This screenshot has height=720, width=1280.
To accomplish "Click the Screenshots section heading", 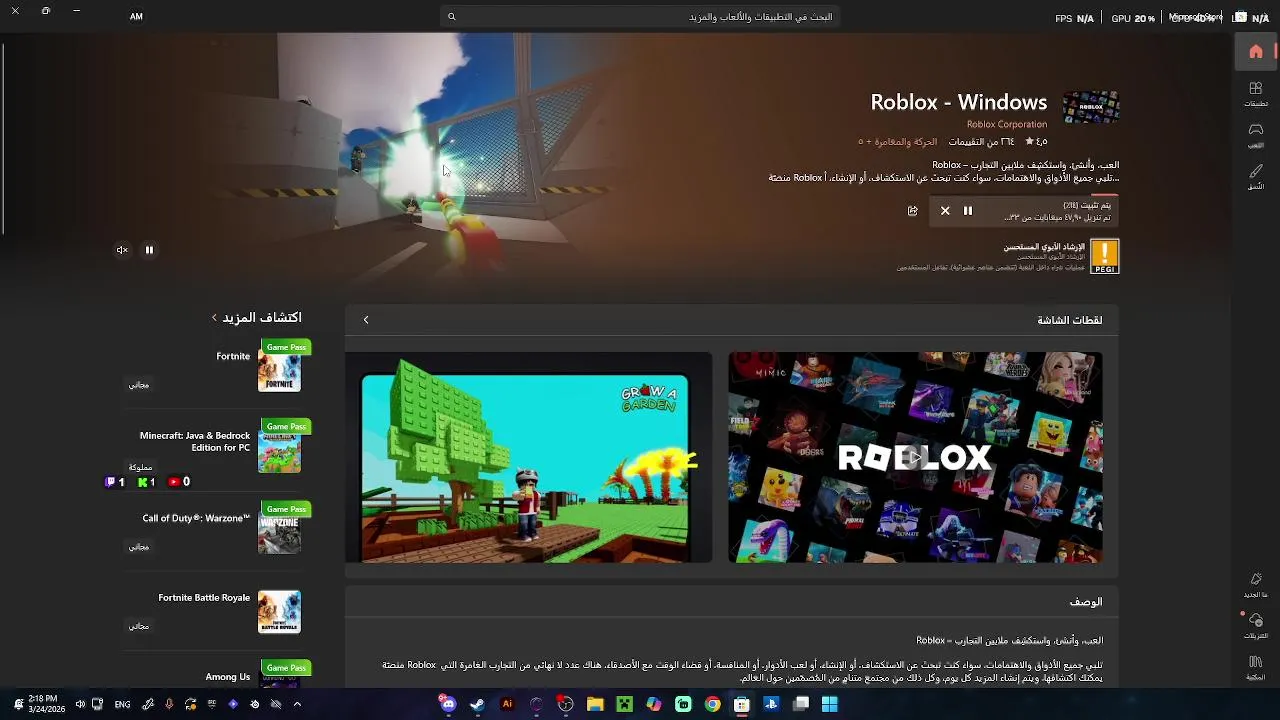I will click(x=1070, y=320).
